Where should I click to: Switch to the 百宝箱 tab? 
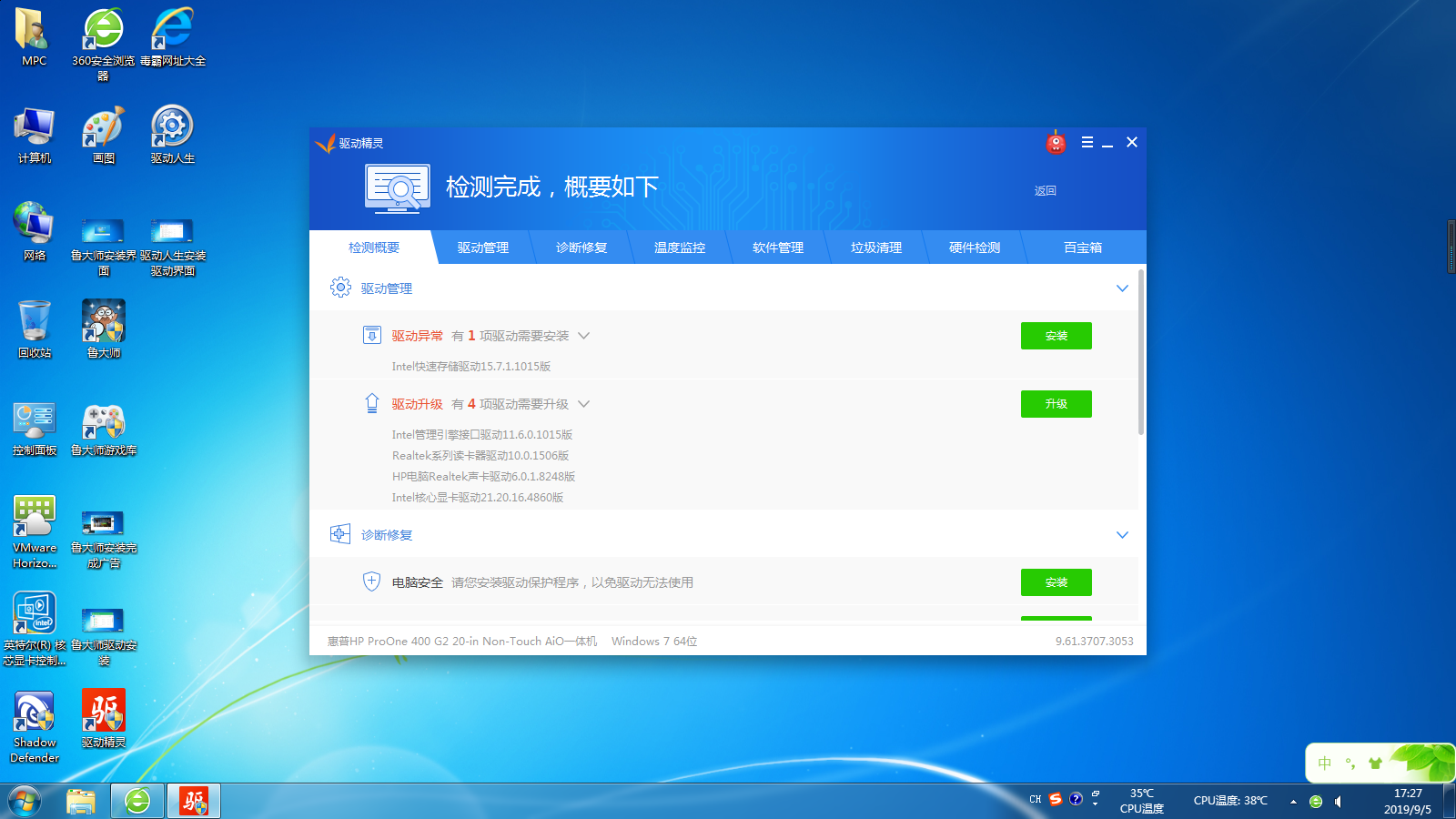pyautogui.click(x=1083, y=248)
